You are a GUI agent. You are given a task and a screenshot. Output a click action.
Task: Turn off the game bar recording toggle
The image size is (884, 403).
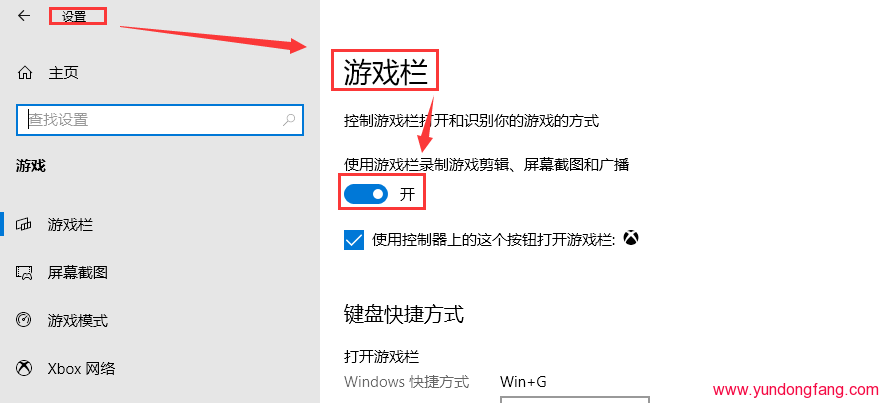click(366, 194)
